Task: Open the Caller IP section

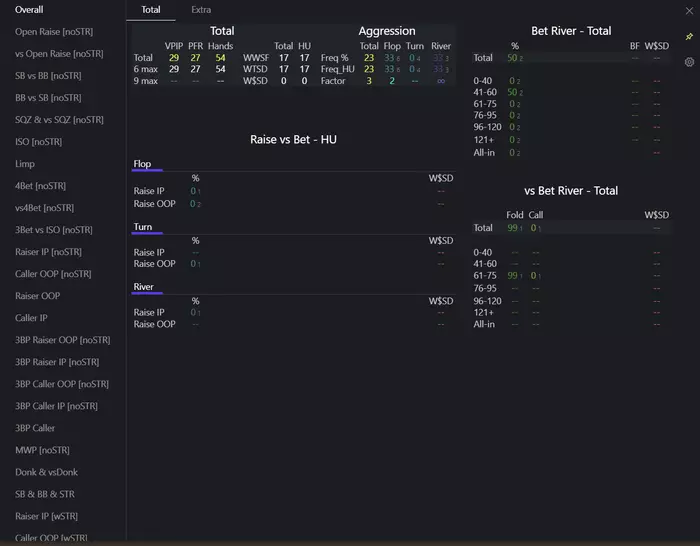Action: click(31, 318)
